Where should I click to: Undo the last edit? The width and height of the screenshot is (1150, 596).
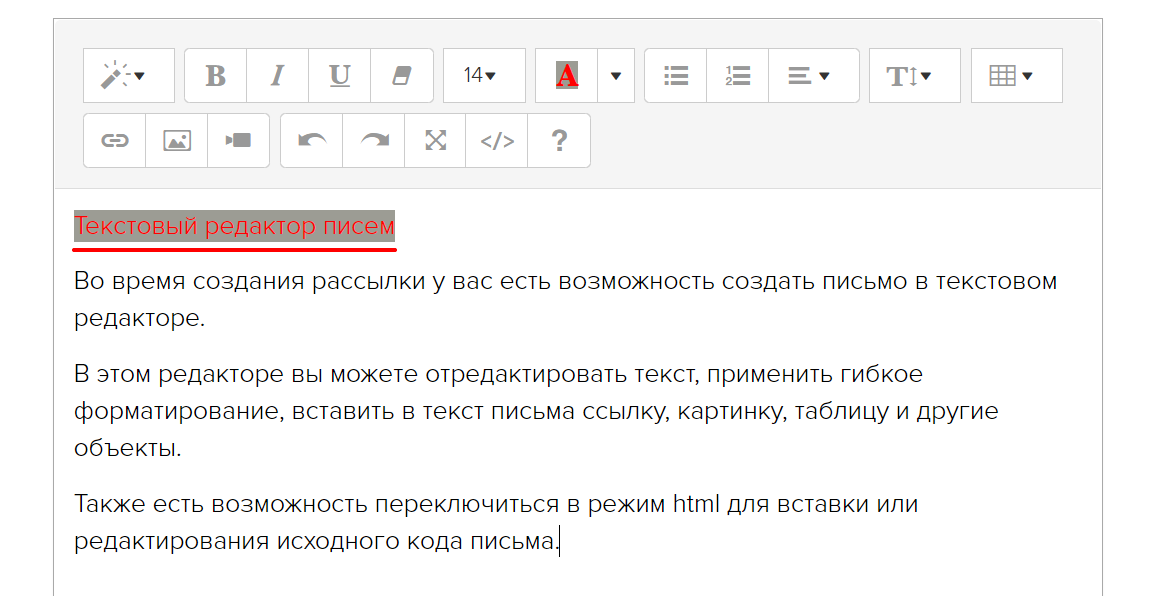(312, 141)
